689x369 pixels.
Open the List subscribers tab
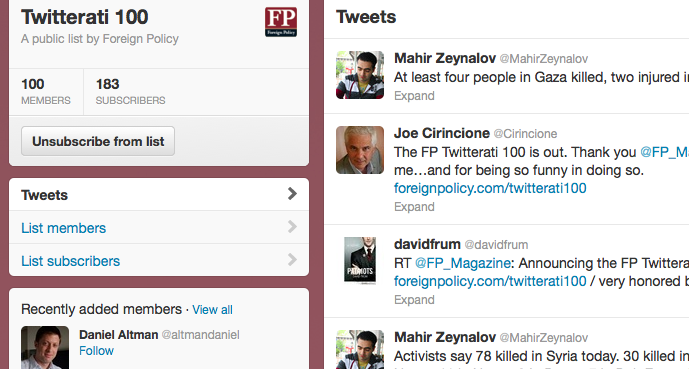[159, 260]
